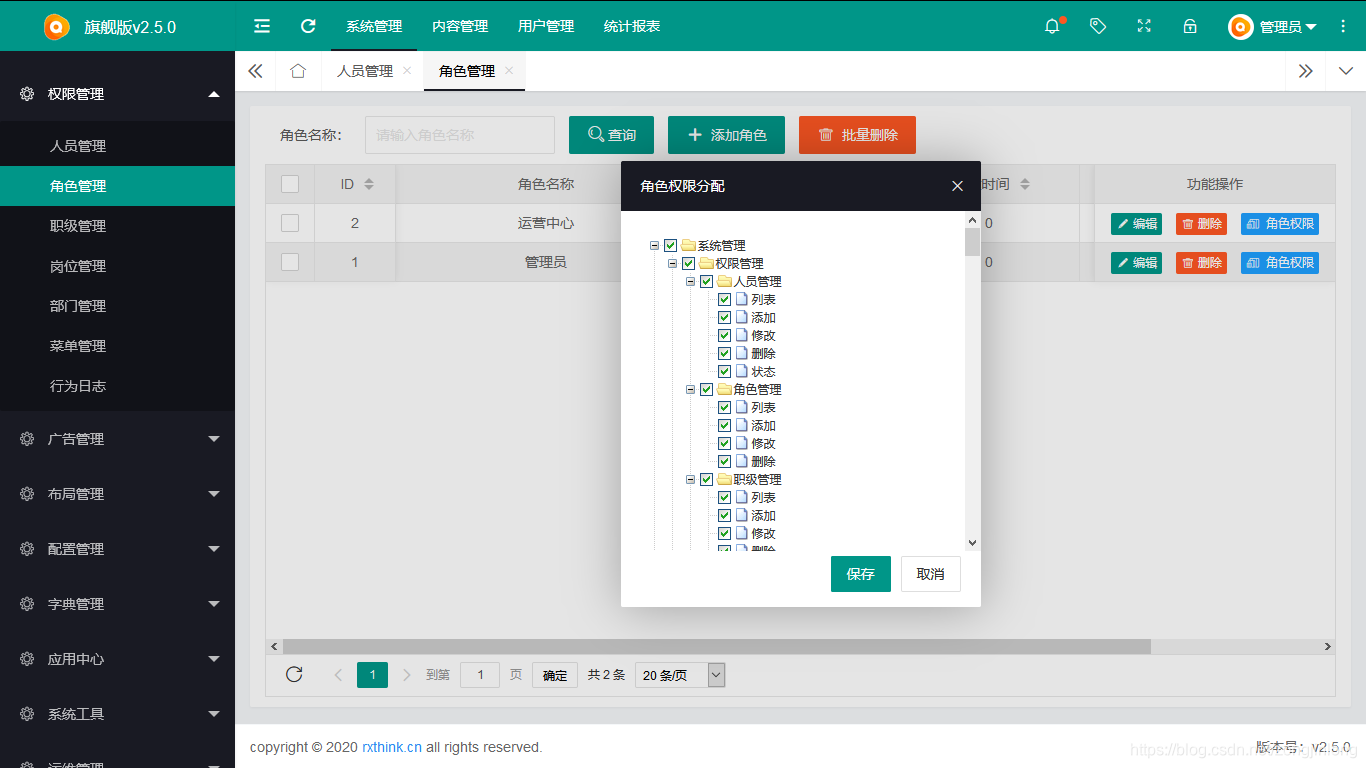Open the 内容管理 top menu
This screenshot has height=768, width=1366.
pyautogui.click(x=460, y=26)
